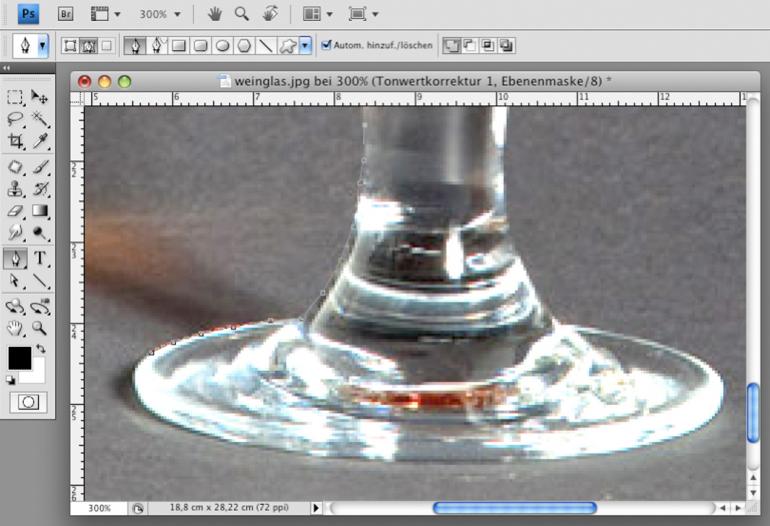
Task: Select the Hand tool in application bar
Action: 214,14
